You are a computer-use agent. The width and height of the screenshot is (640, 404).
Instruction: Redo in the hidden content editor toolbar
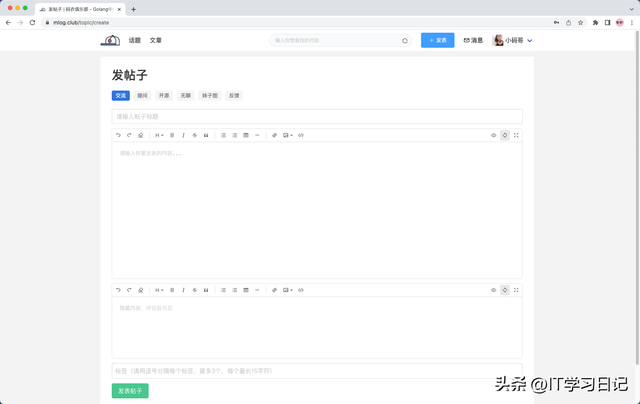tap(129, 290)
